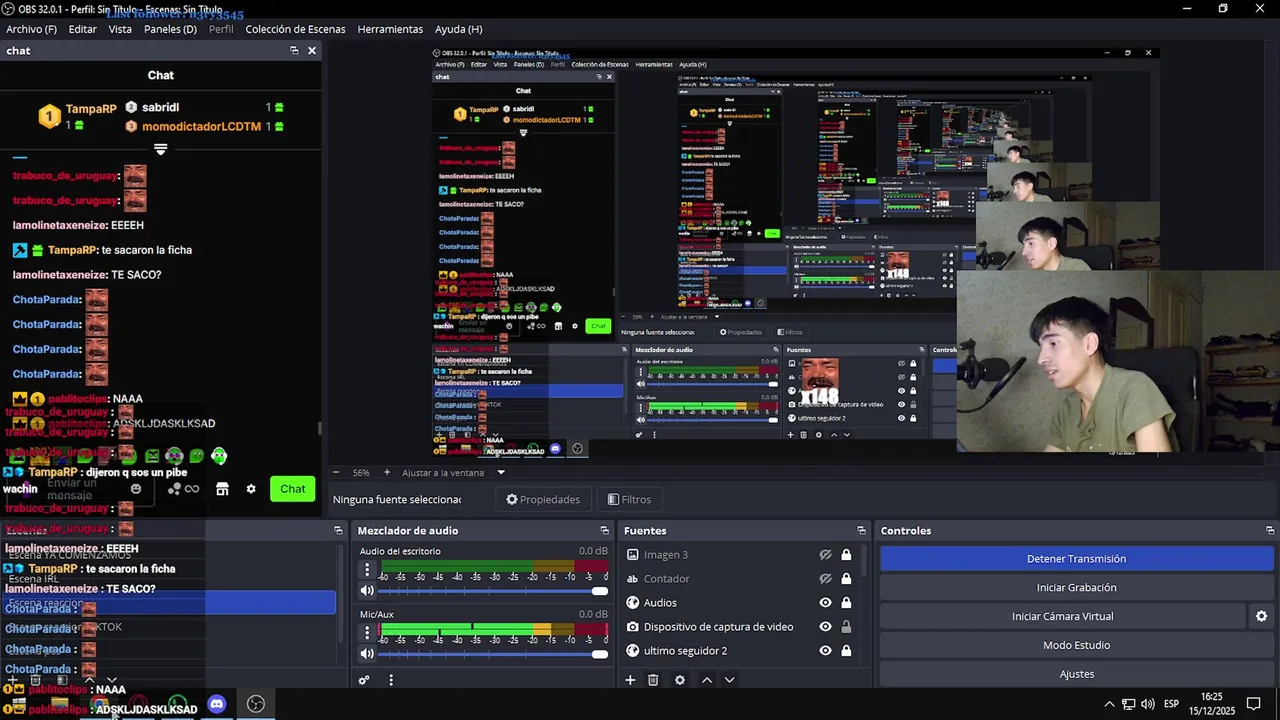Open OBS icon in the taskbar

[256, 704]
